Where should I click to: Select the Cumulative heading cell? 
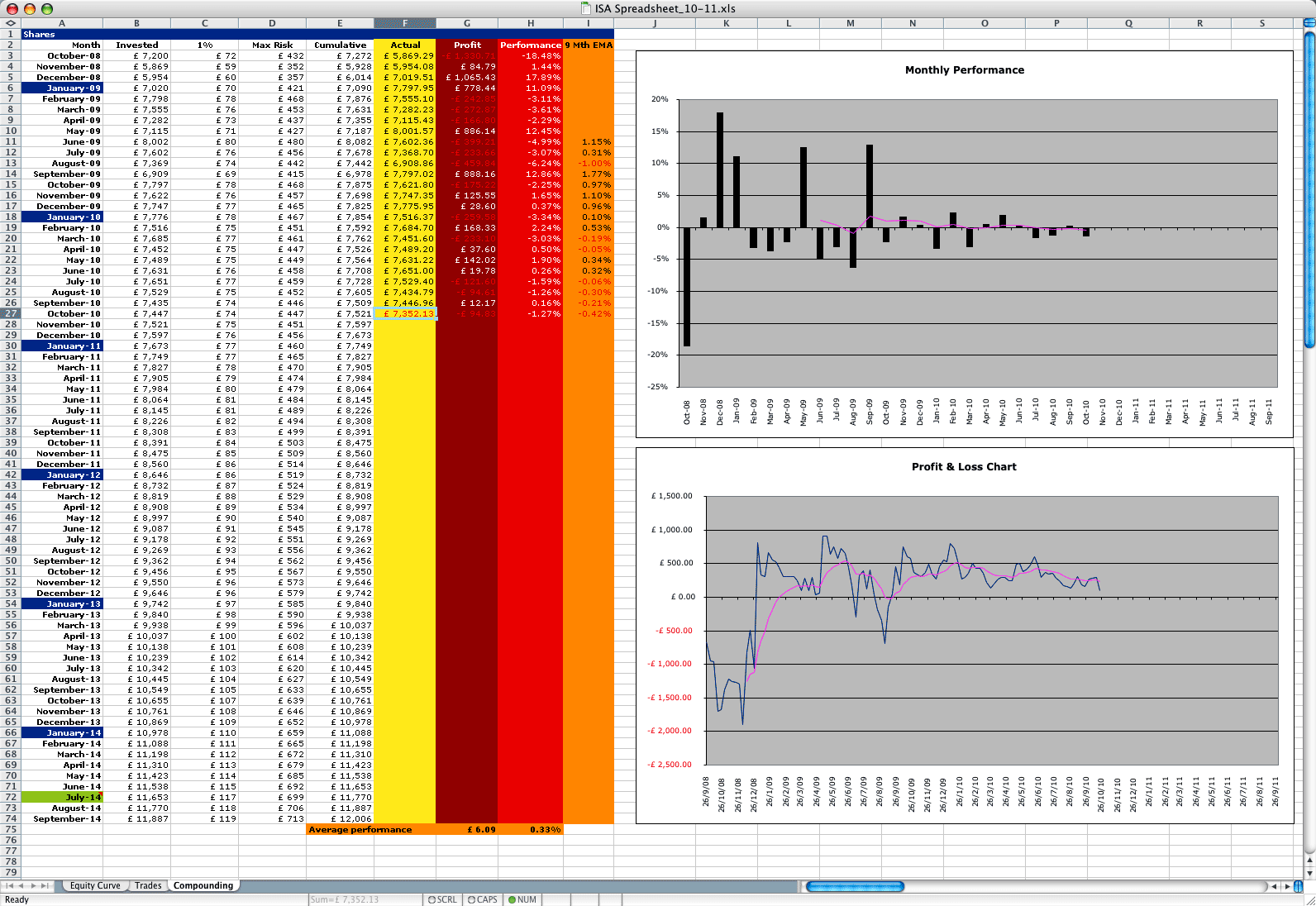(340, 45)
